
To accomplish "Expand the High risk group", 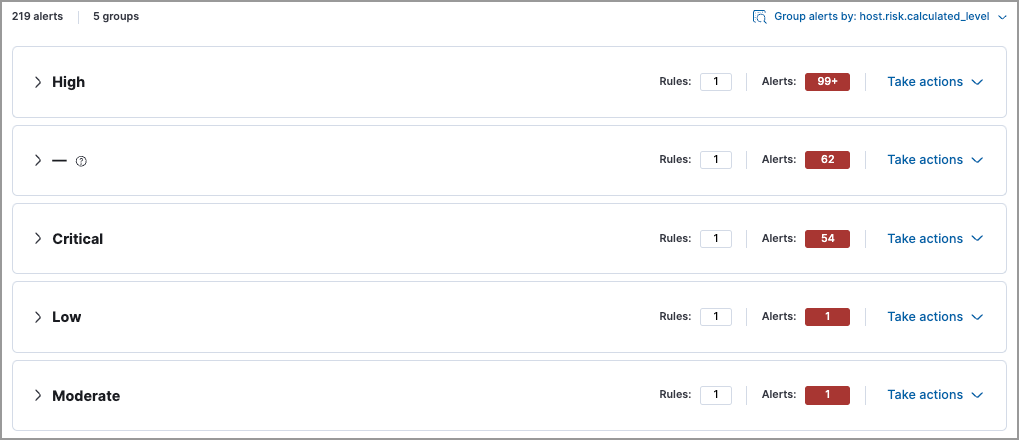I will pos(38,82).
